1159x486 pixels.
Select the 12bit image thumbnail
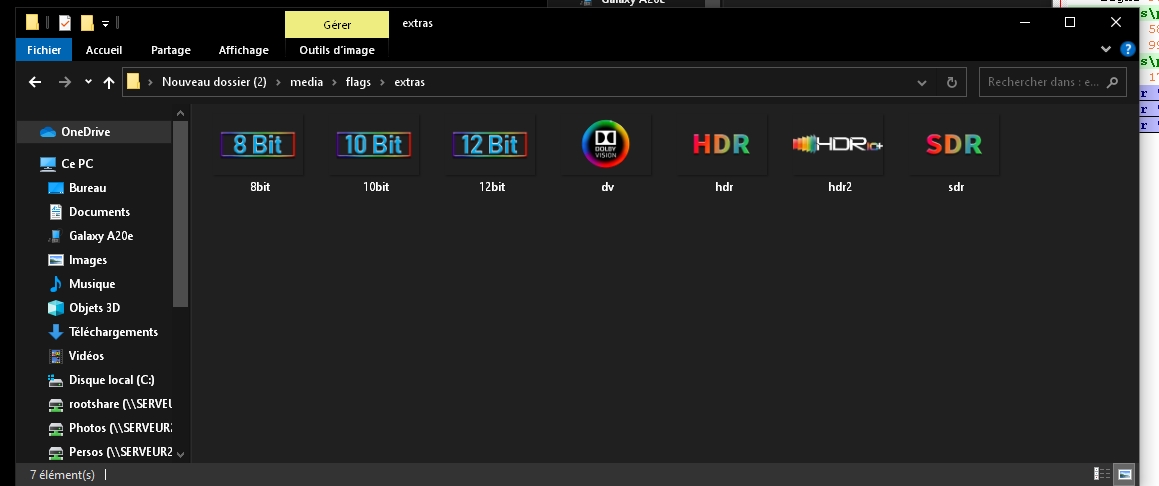pyautogui.click(x=491, y=144)
